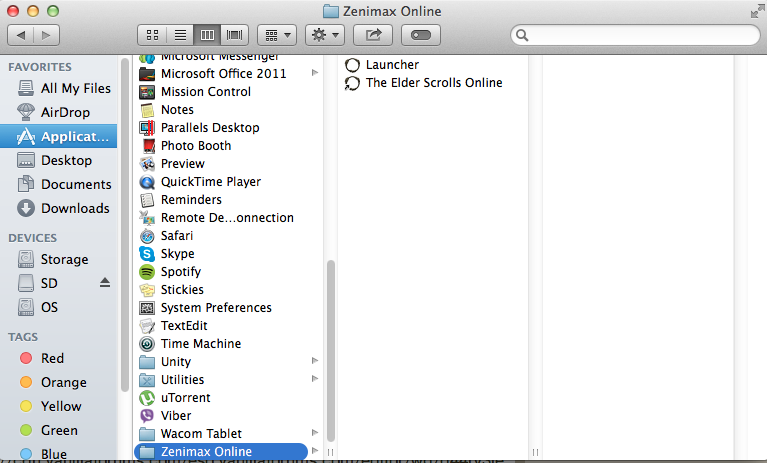Go back with the left arrow button
This screenshot has width=767, height=463.
coord(21,35)
